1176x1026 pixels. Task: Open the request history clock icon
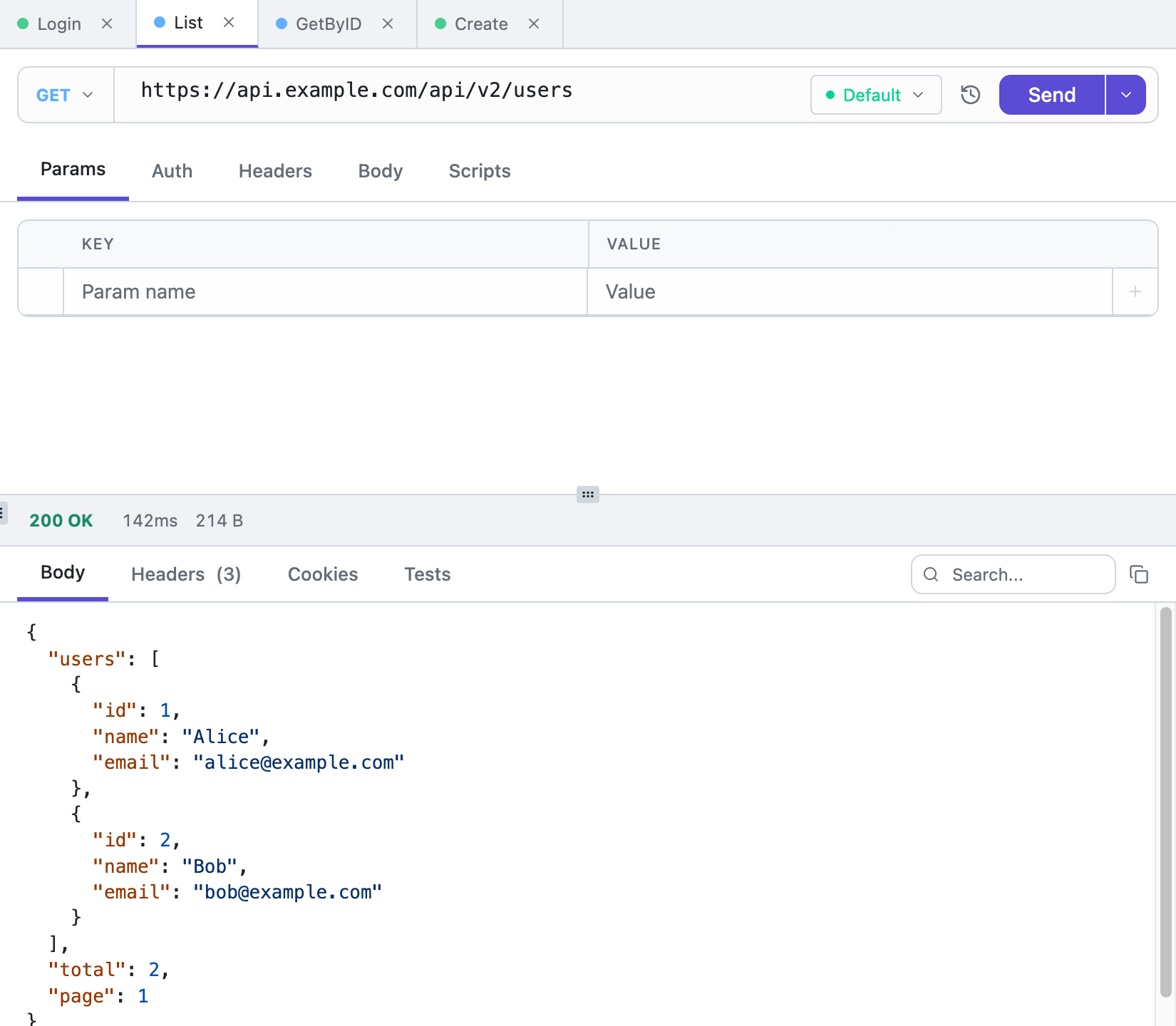coord(971,95)
